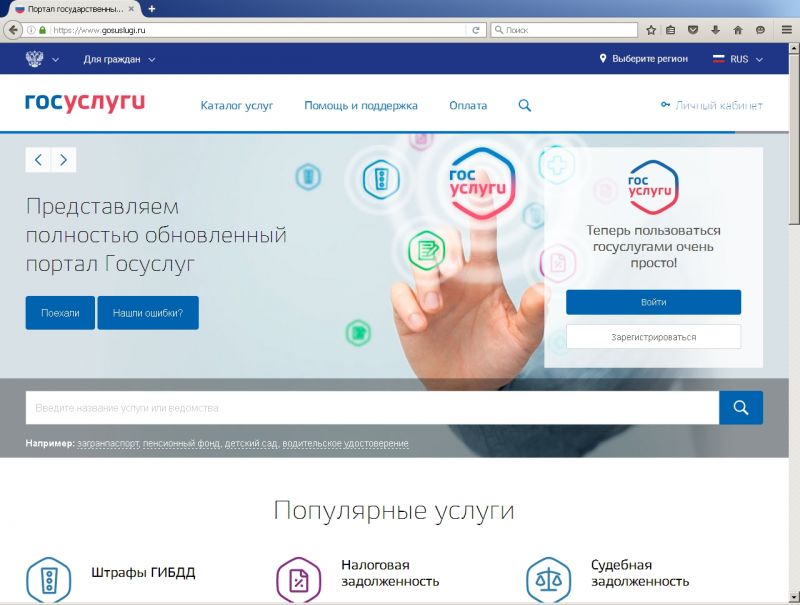Image resolution: width=800 pixels, height=605 pixels.
Task: Open the Firefox downloads arrow icon
Action: click(715, 30)
